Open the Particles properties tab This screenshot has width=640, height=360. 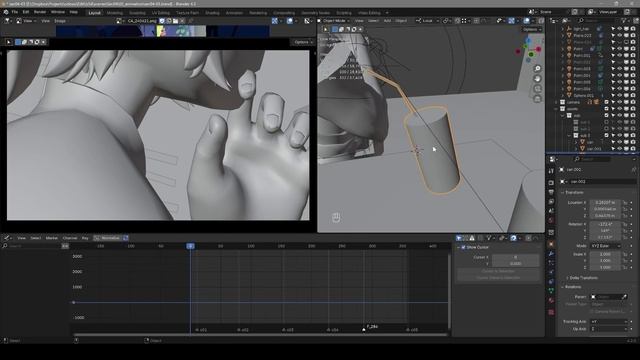tap(551, 263)
